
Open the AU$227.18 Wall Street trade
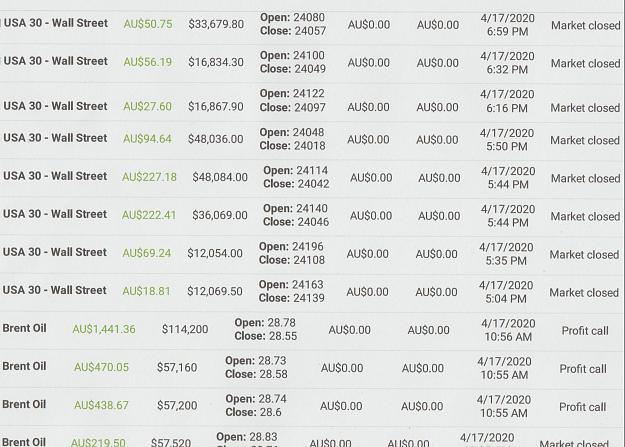point(312,177)
